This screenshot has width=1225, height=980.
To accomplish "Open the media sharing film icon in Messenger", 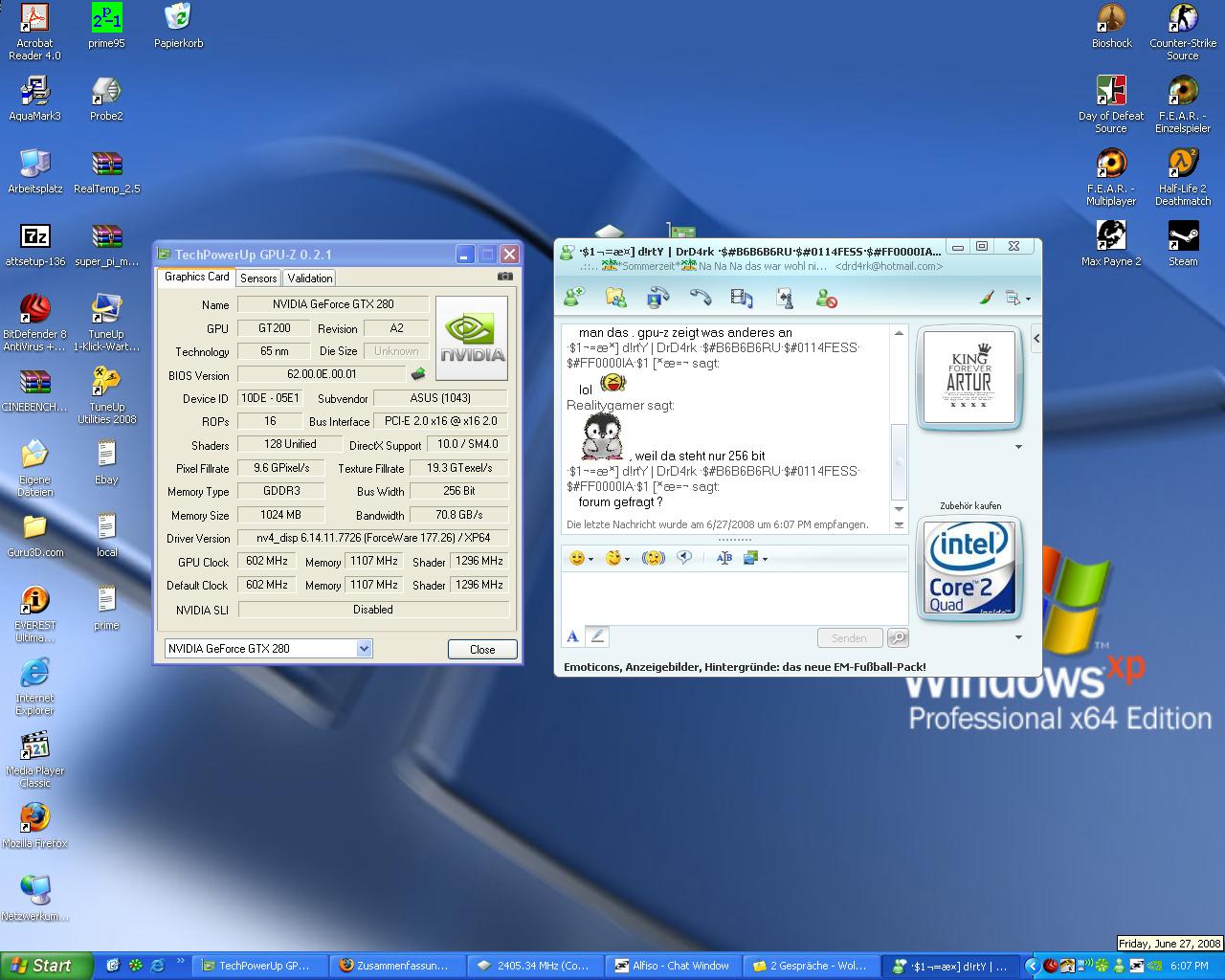I will 742,298.
